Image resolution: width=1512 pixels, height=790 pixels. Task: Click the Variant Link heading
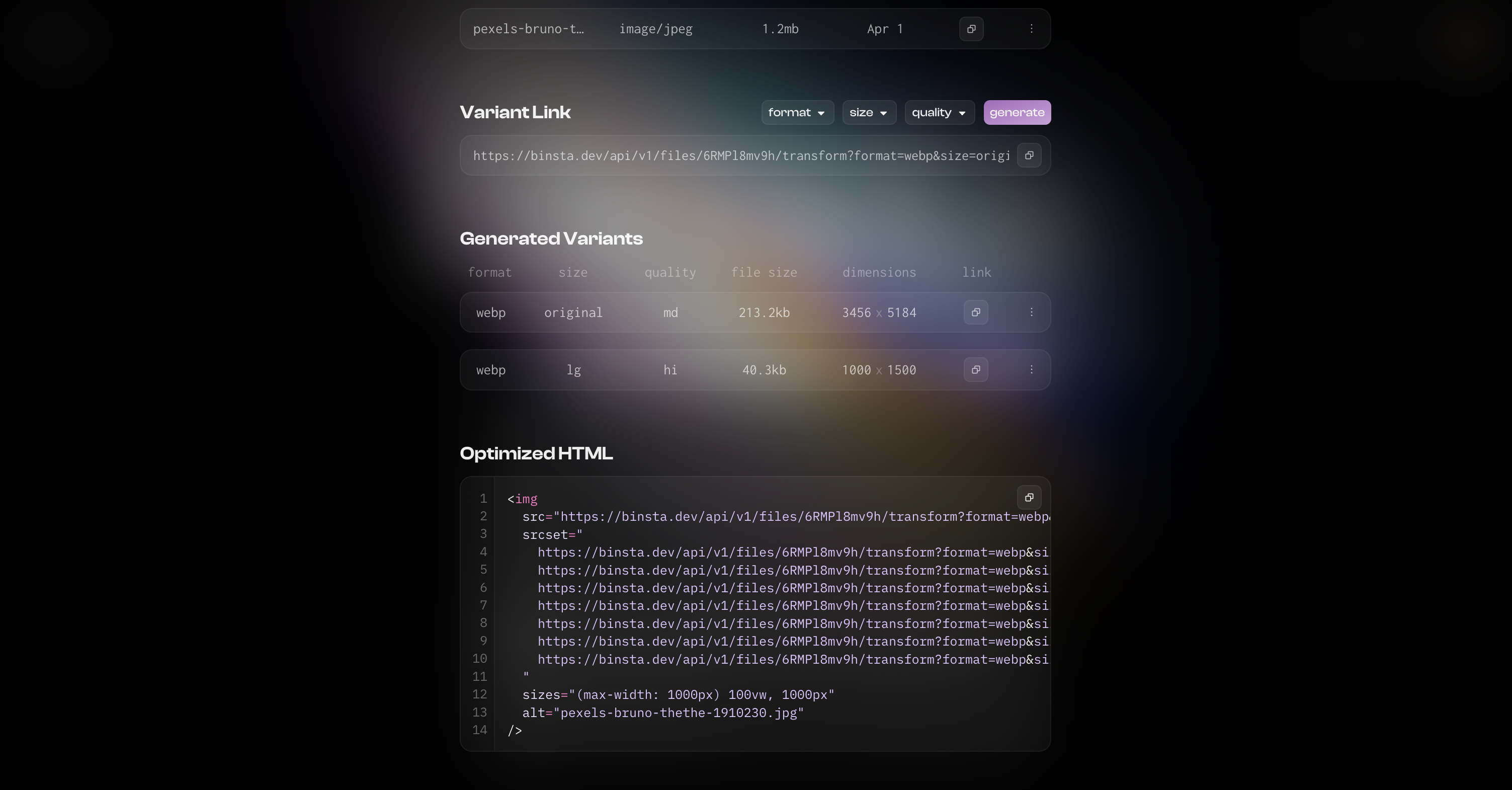coord(516,113)
